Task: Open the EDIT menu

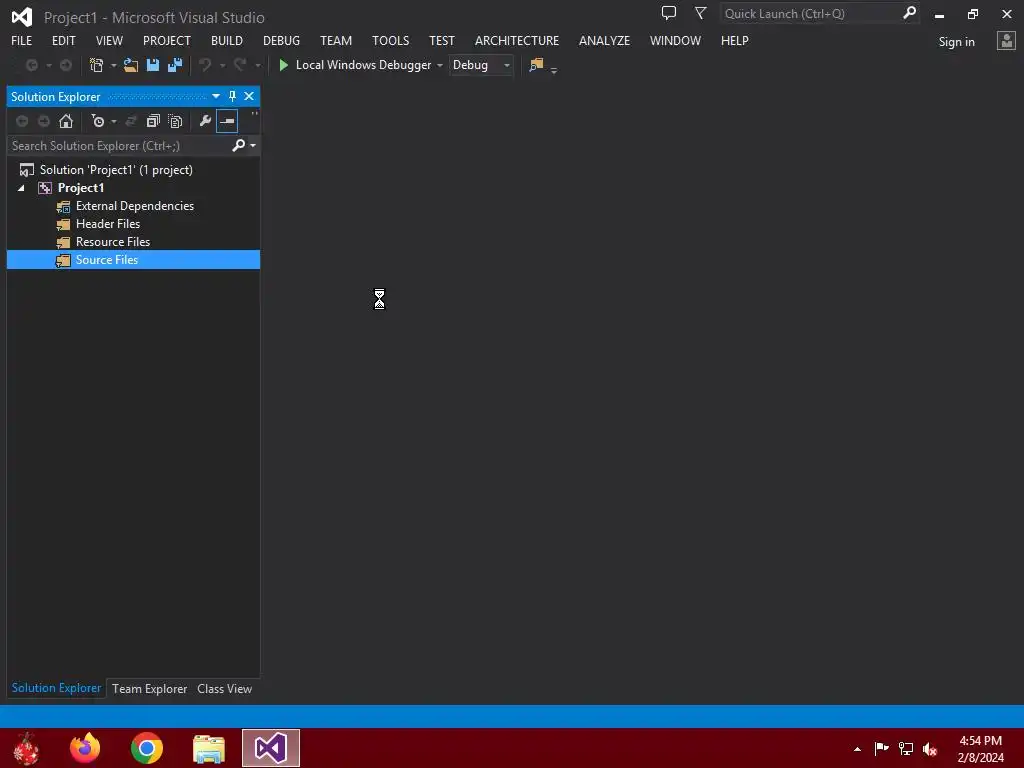Action: [63, 40]
